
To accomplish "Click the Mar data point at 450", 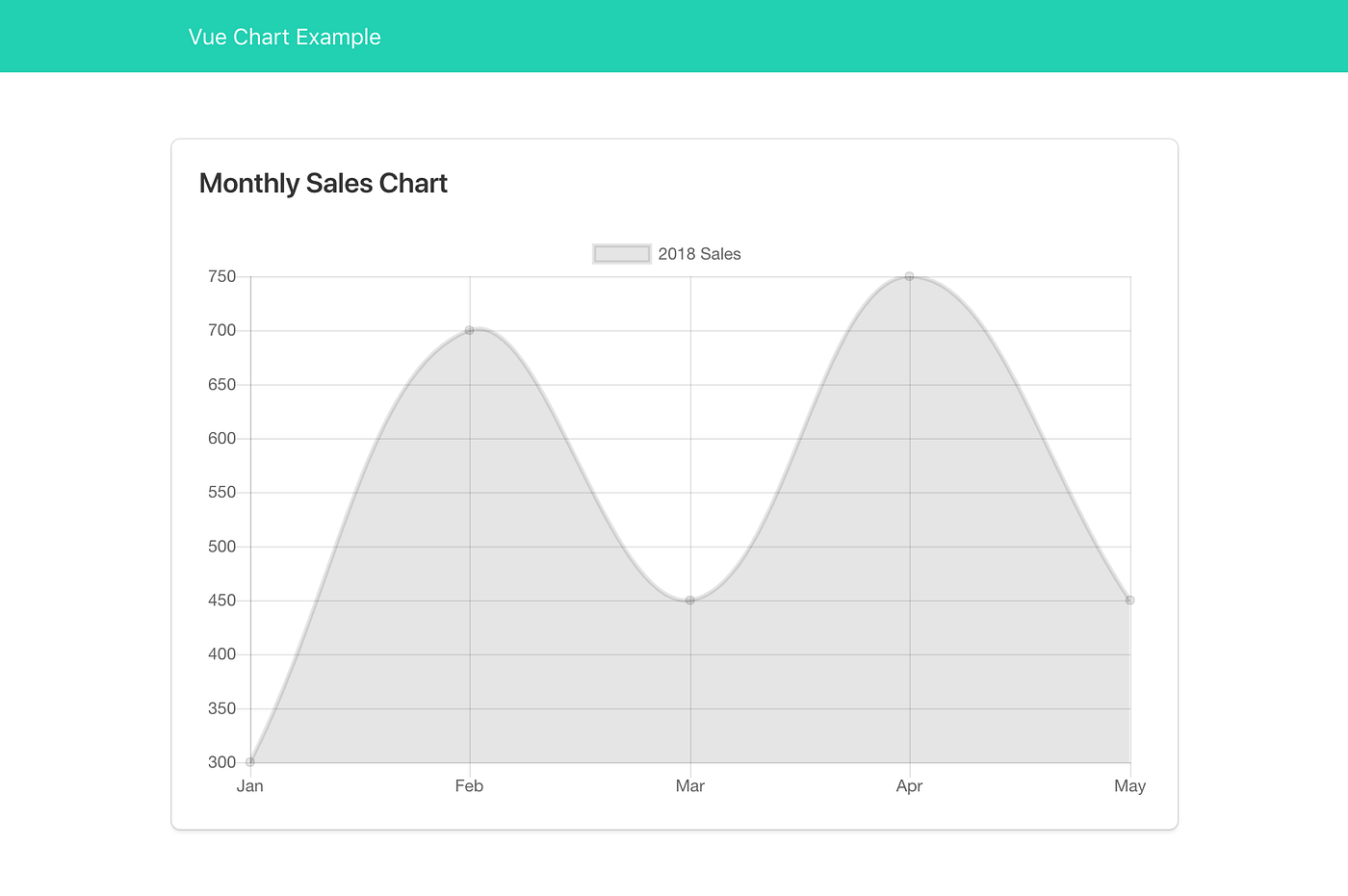I will pyautogui.click(x=689, y=600).
